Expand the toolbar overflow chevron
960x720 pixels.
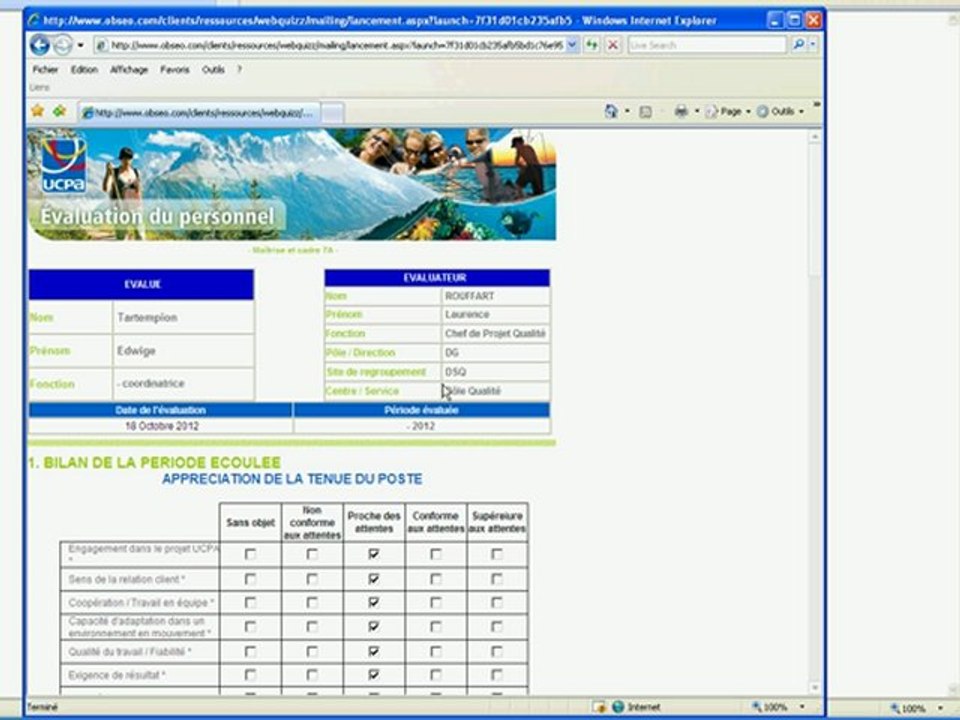click(x=816, y=105)
